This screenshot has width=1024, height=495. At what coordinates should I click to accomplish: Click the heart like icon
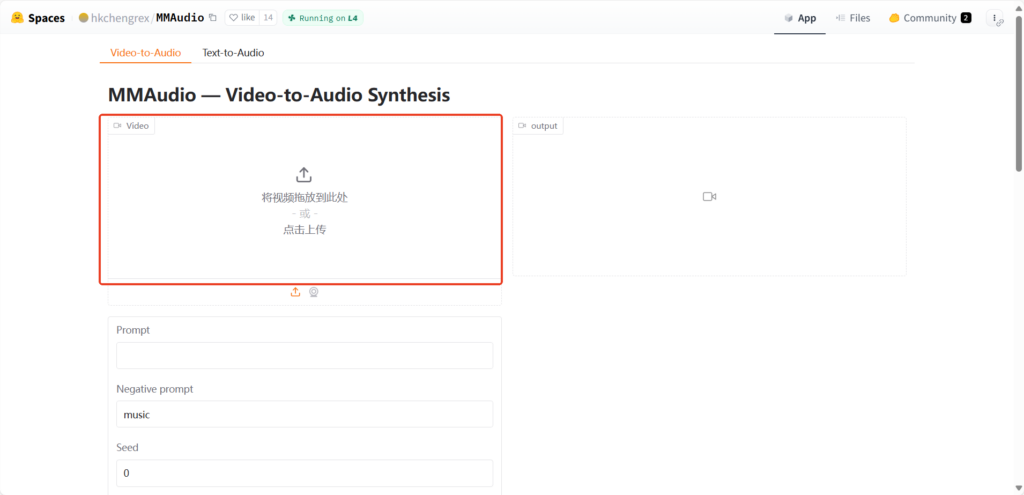(234, 18)
